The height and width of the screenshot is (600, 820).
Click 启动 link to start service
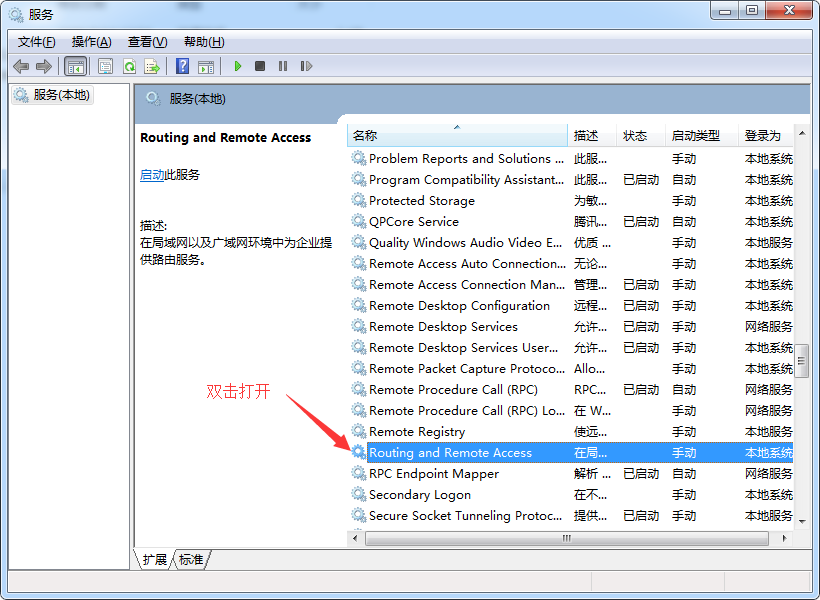pyautogui.click(x=152, y=175)
